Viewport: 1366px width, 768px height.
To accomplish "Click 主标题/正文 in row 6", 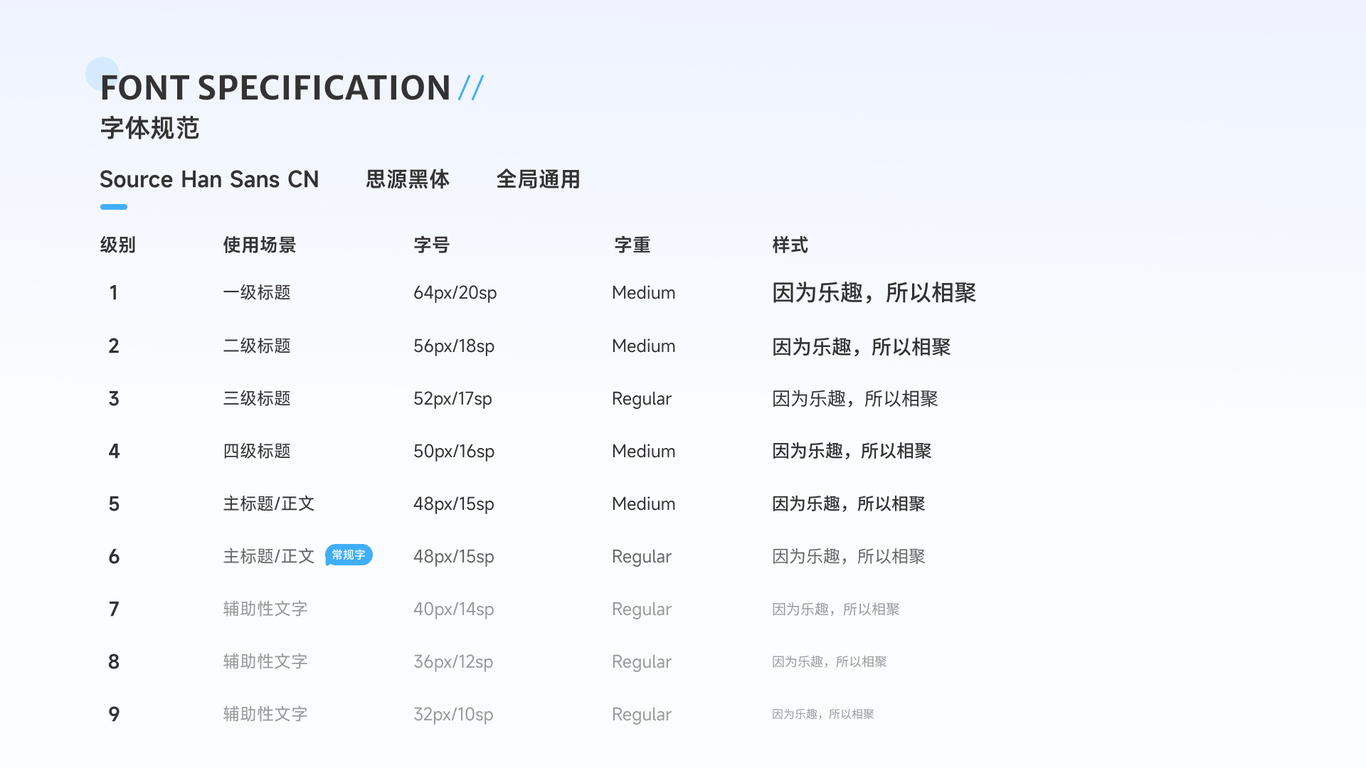I will pos(269,556).
